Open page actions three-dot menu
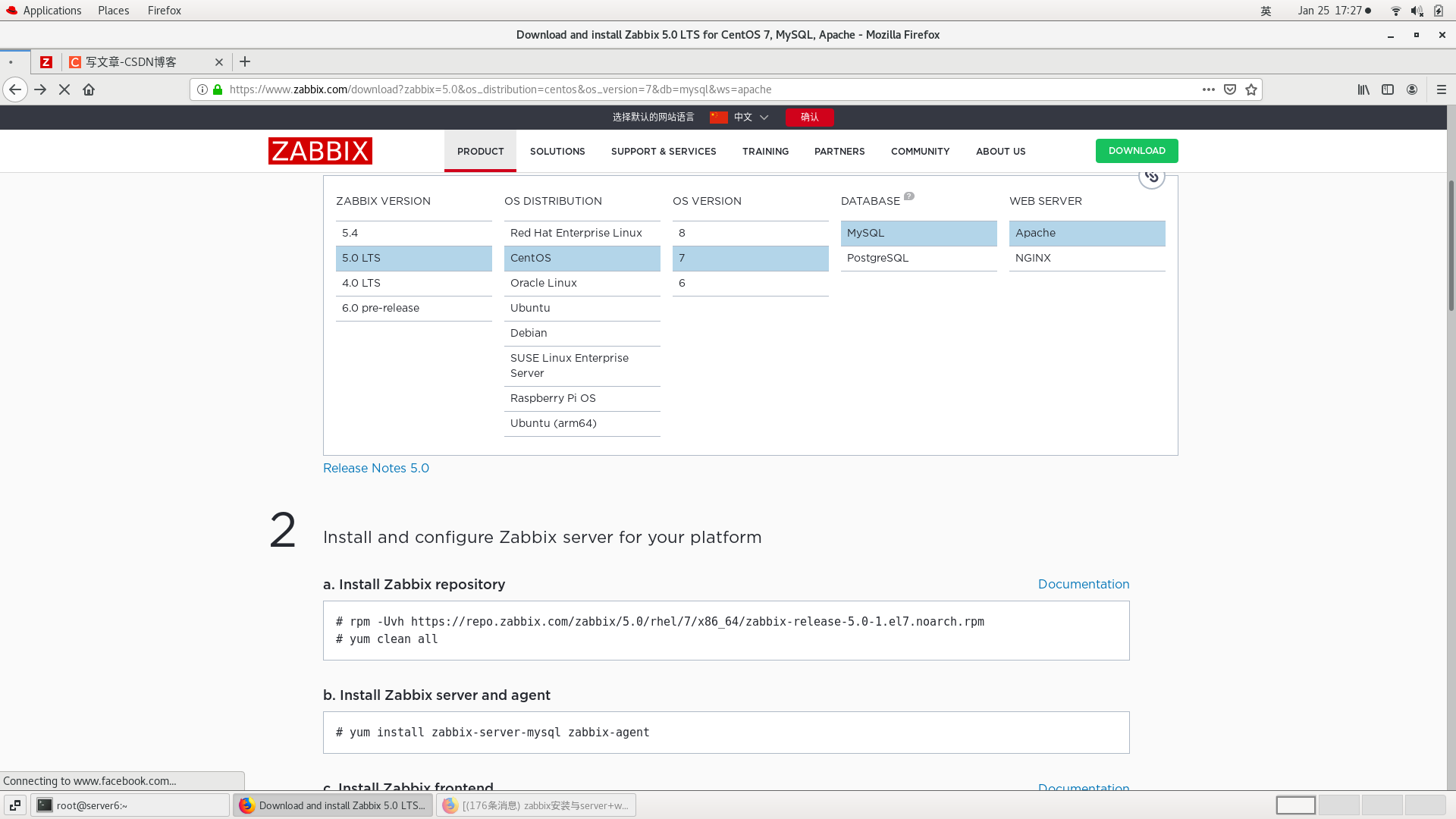The width and height of the screenshot is (1456, 819). click(1208, 89)
